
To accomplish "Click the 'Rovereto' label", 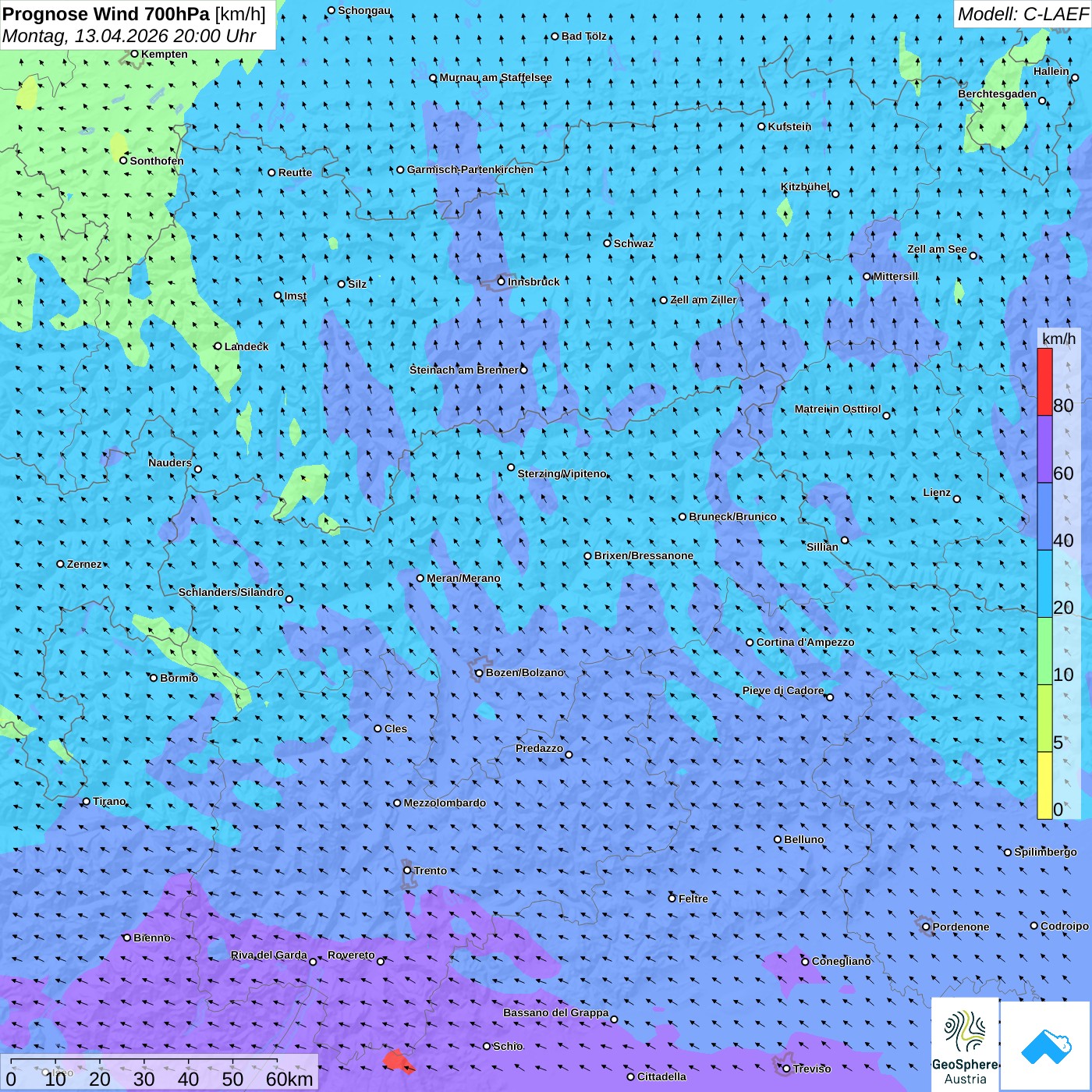I will (x=351, y=955).
